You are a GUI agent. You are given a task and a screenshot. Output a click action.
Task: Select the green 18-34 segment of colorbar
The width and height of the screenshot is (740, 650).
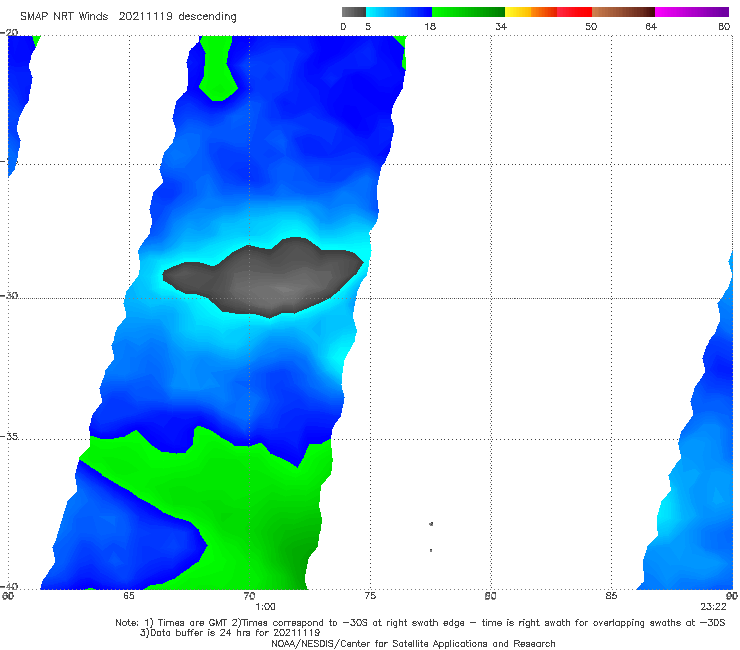click(x=468, y=12)
